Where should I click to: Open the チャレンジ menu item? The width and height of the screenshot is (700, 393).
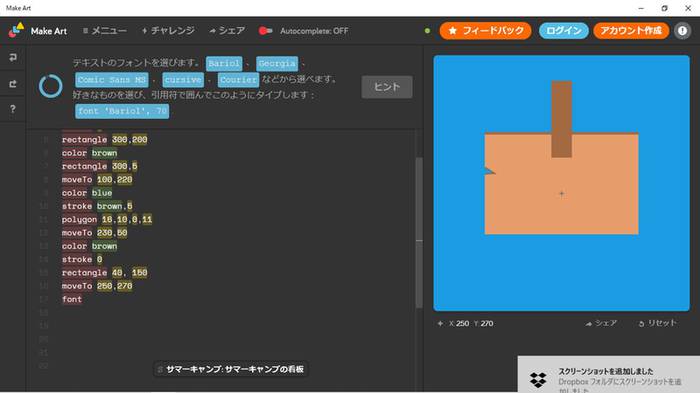168,31
